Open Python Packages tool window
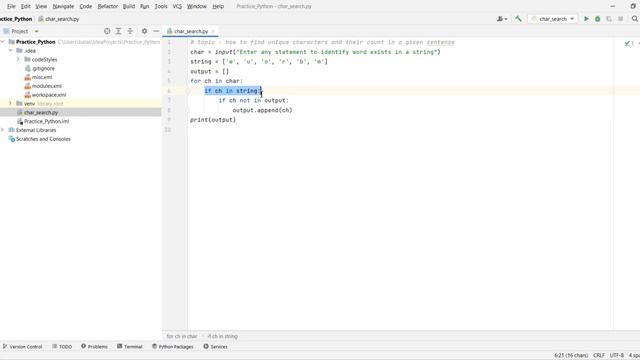 tap(173, 347)
